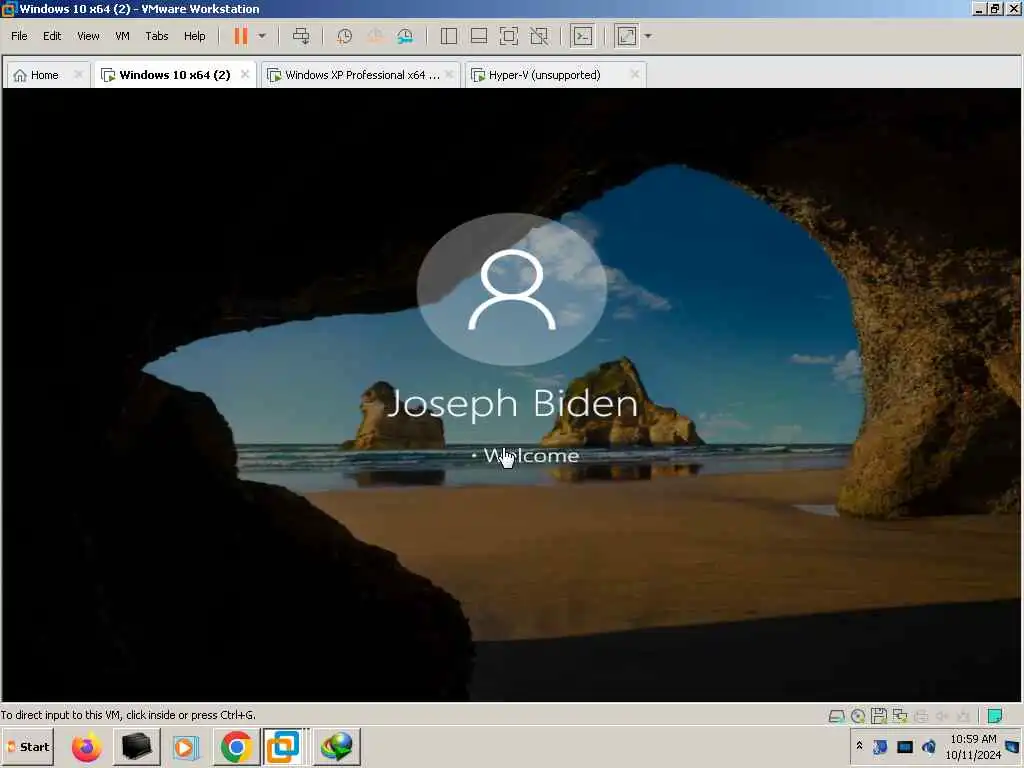Enter full screen mode icon
This screenshot has height=768, width=1024.
(509, 36)
